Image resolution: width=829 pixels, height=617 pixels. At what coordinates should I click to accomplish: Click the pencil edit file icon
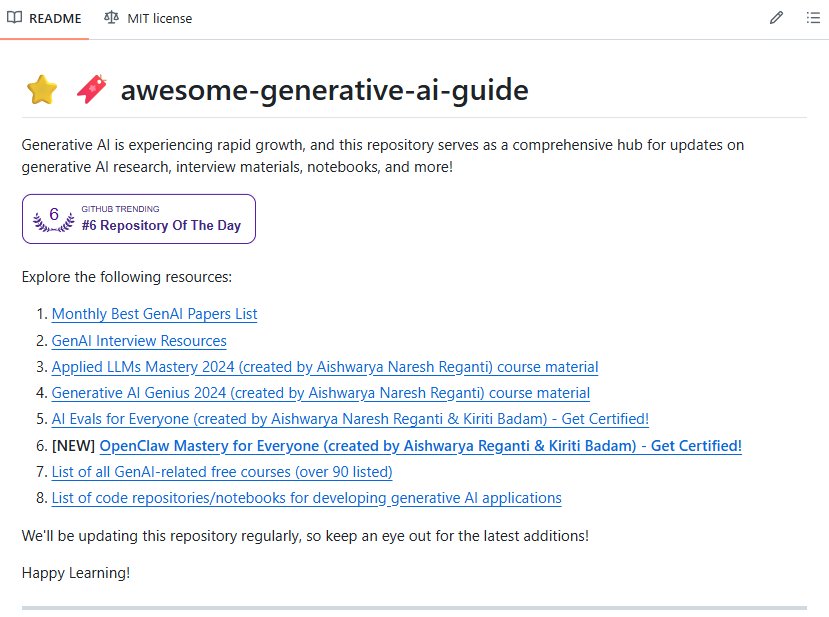(776, 18)
